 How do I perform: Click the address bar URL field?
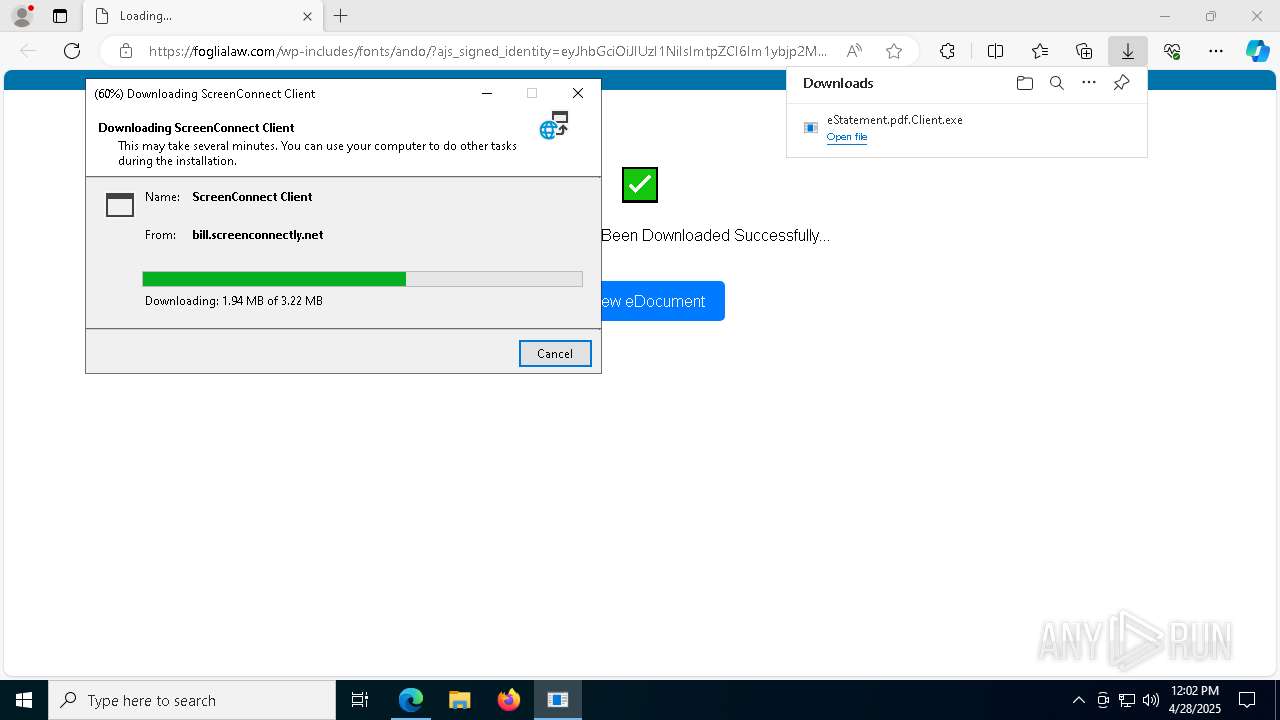pyautogui.click(x=488, y=51)
